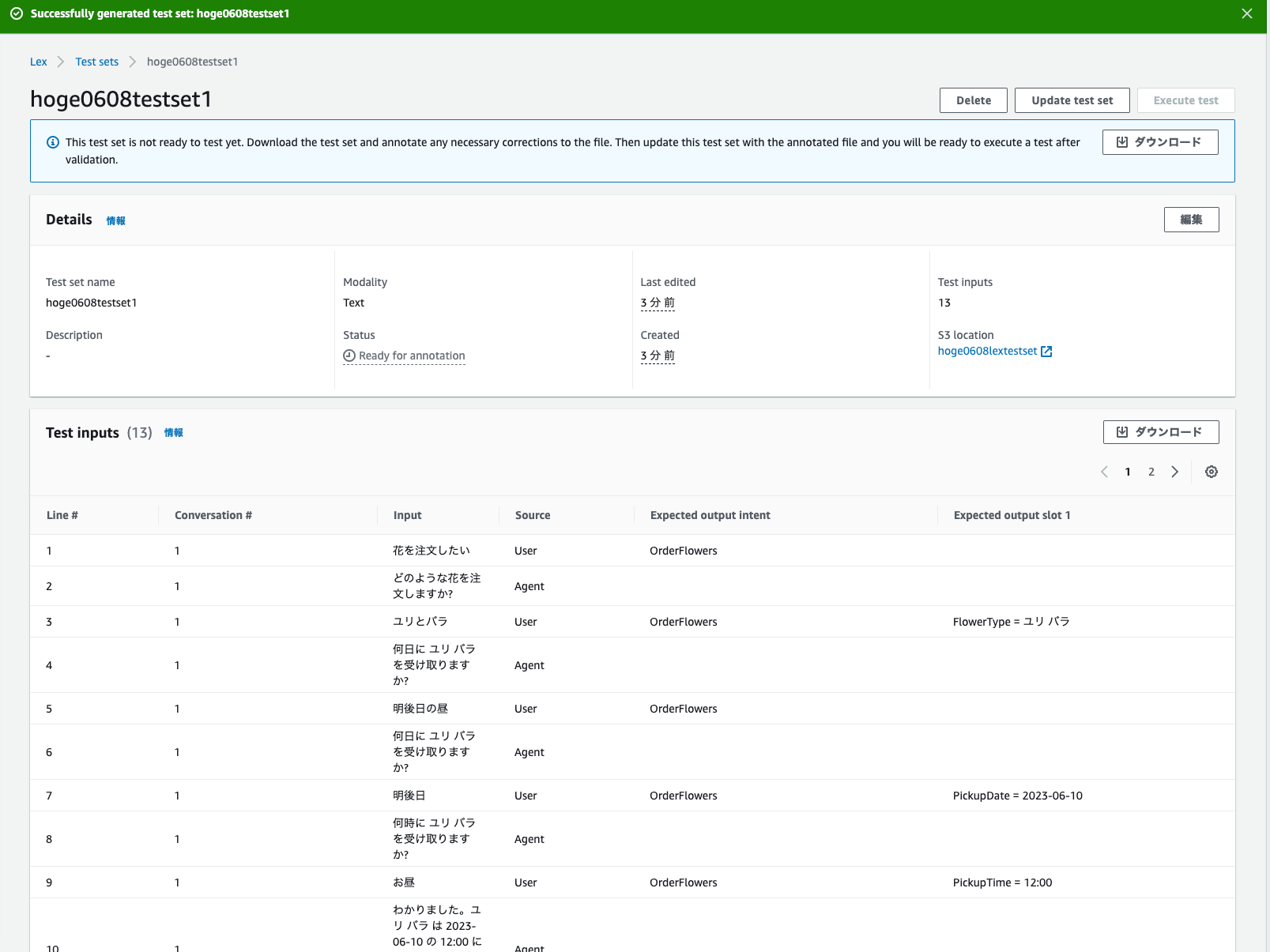Open the external link for hoge0608lextestset S3 bucket
1270x952 pixels.
click(x=1048, y=351)
